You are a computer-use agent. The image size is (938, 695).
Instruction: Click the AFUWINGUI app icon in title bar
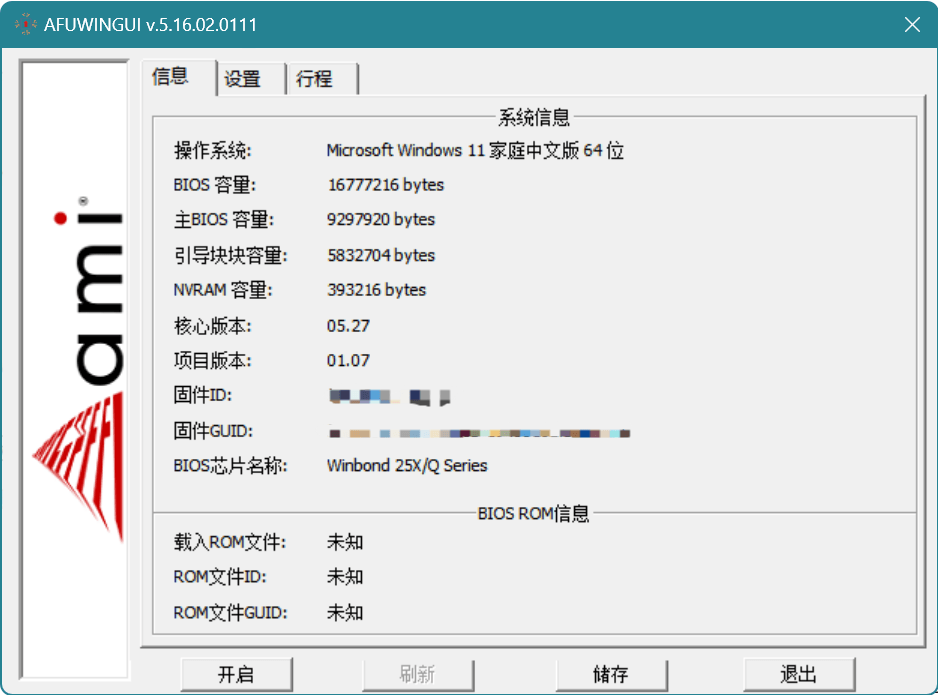(26, 24)
